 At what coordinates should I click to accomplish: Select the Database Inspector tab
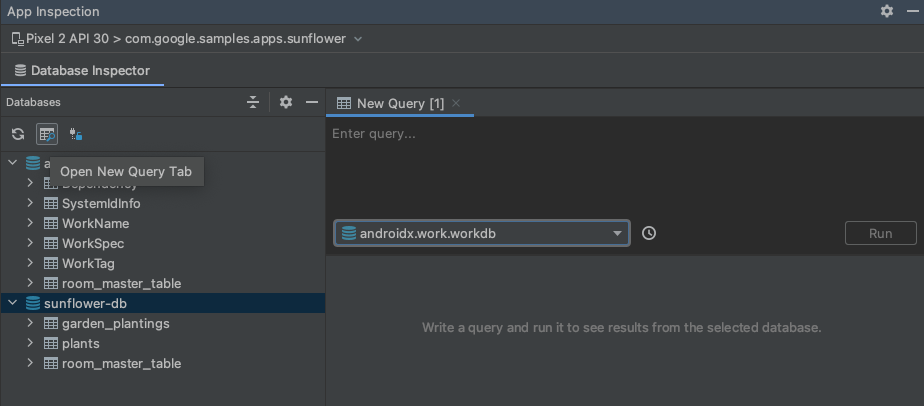[x=82, y=71]
